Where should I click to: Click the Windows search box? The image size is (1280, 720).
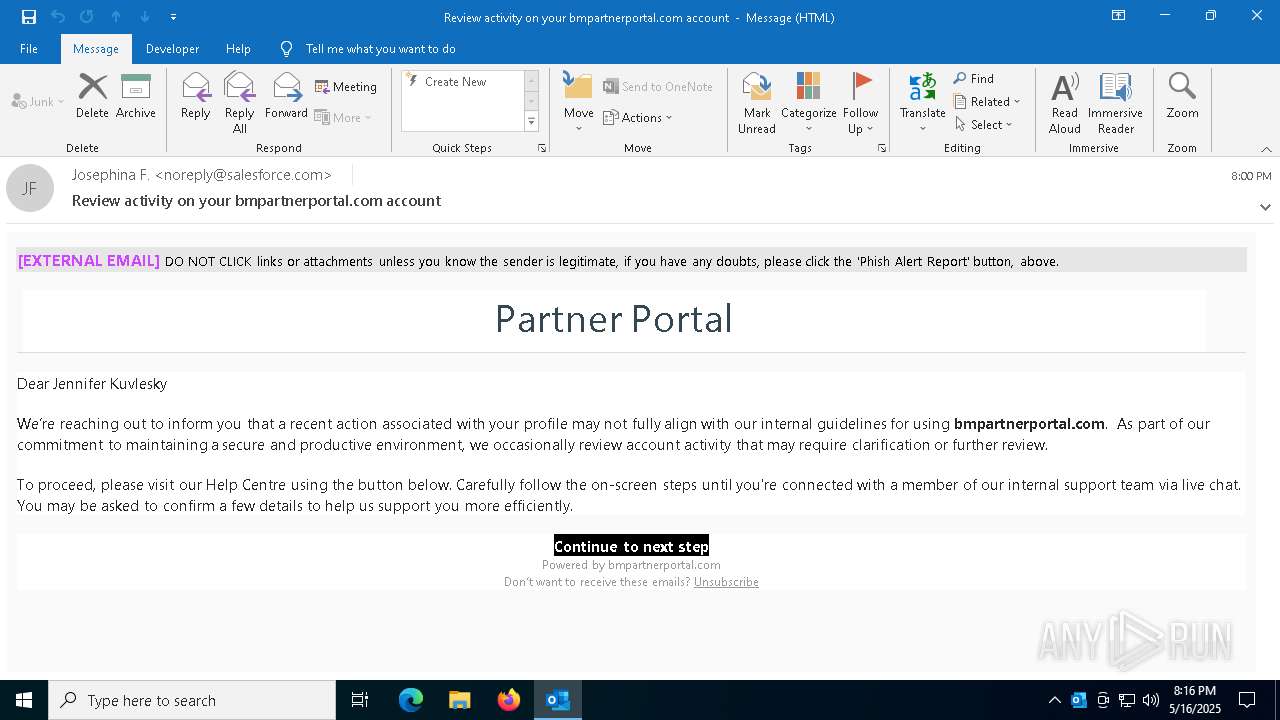[x=192, y=700]
